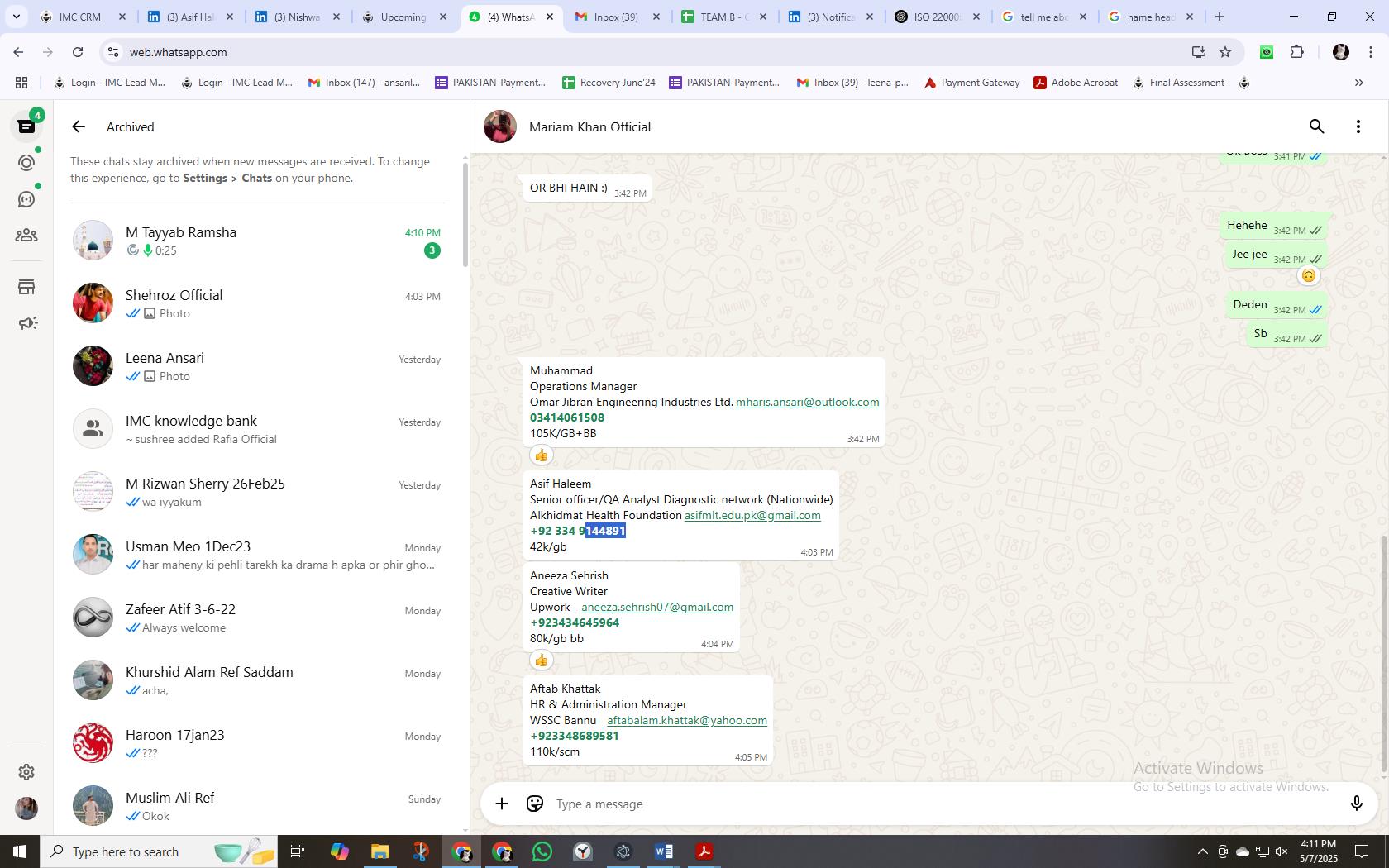Open Chrome apps grid in bookmarks bar

21,83
